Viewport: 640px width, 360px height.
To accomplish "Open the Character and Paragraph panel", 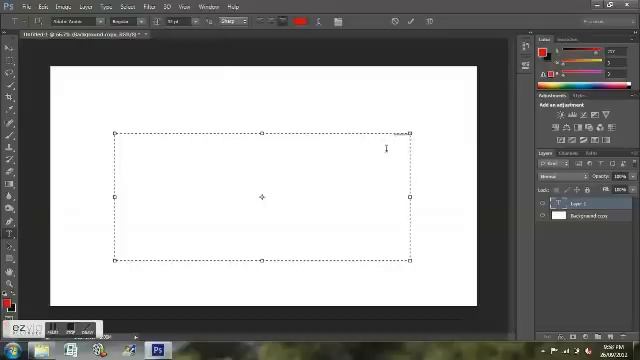I will pos(338,22).
